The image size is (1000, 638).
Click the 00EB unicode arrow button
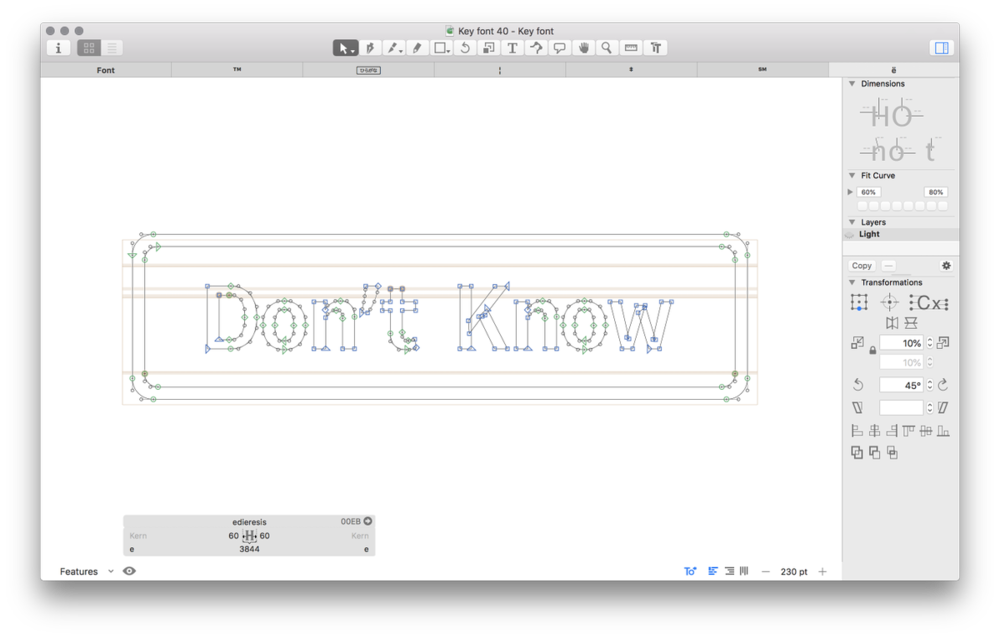[x=368, y=521]
